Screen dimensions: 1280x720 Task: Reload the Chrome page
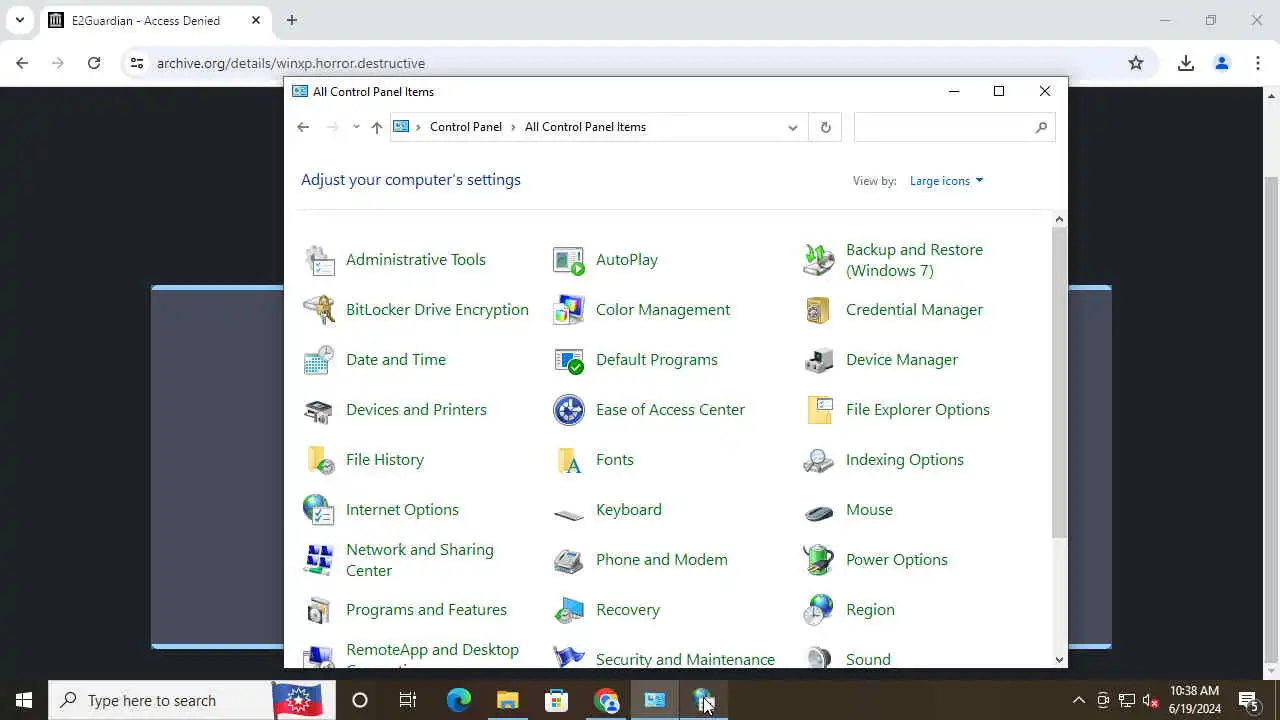pos(94,63)
